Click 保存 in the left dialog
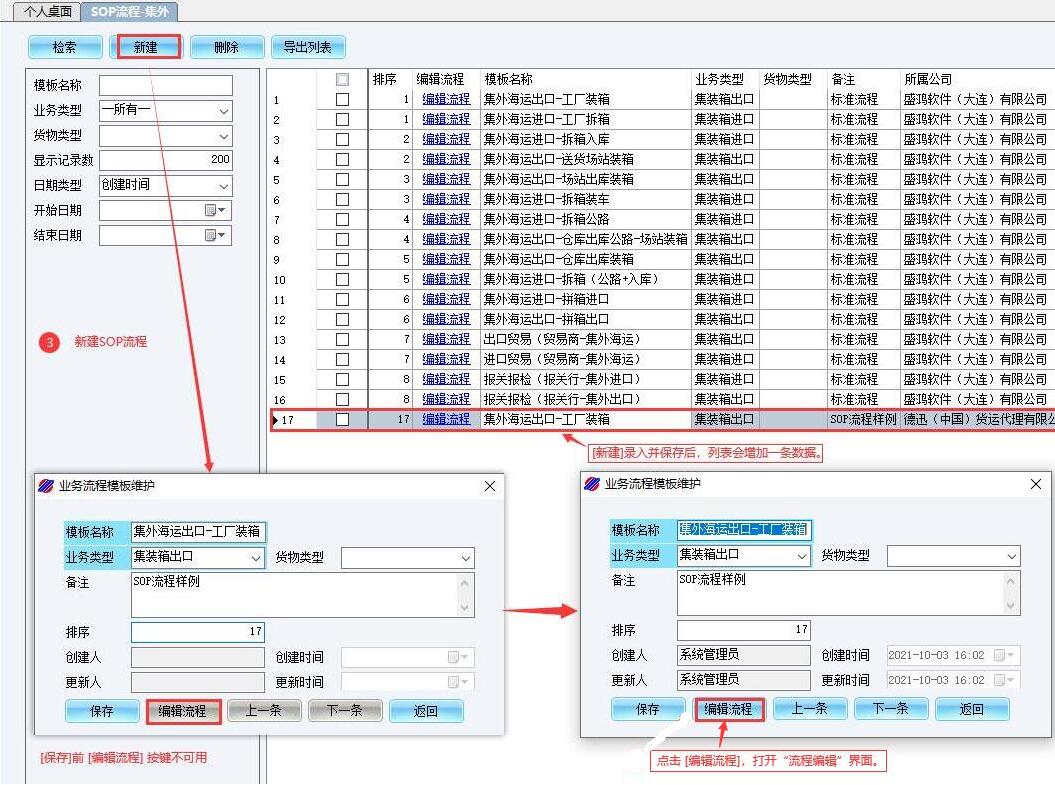The width and height of the screenshot is (1055, 785). click(x=101, y=711)
